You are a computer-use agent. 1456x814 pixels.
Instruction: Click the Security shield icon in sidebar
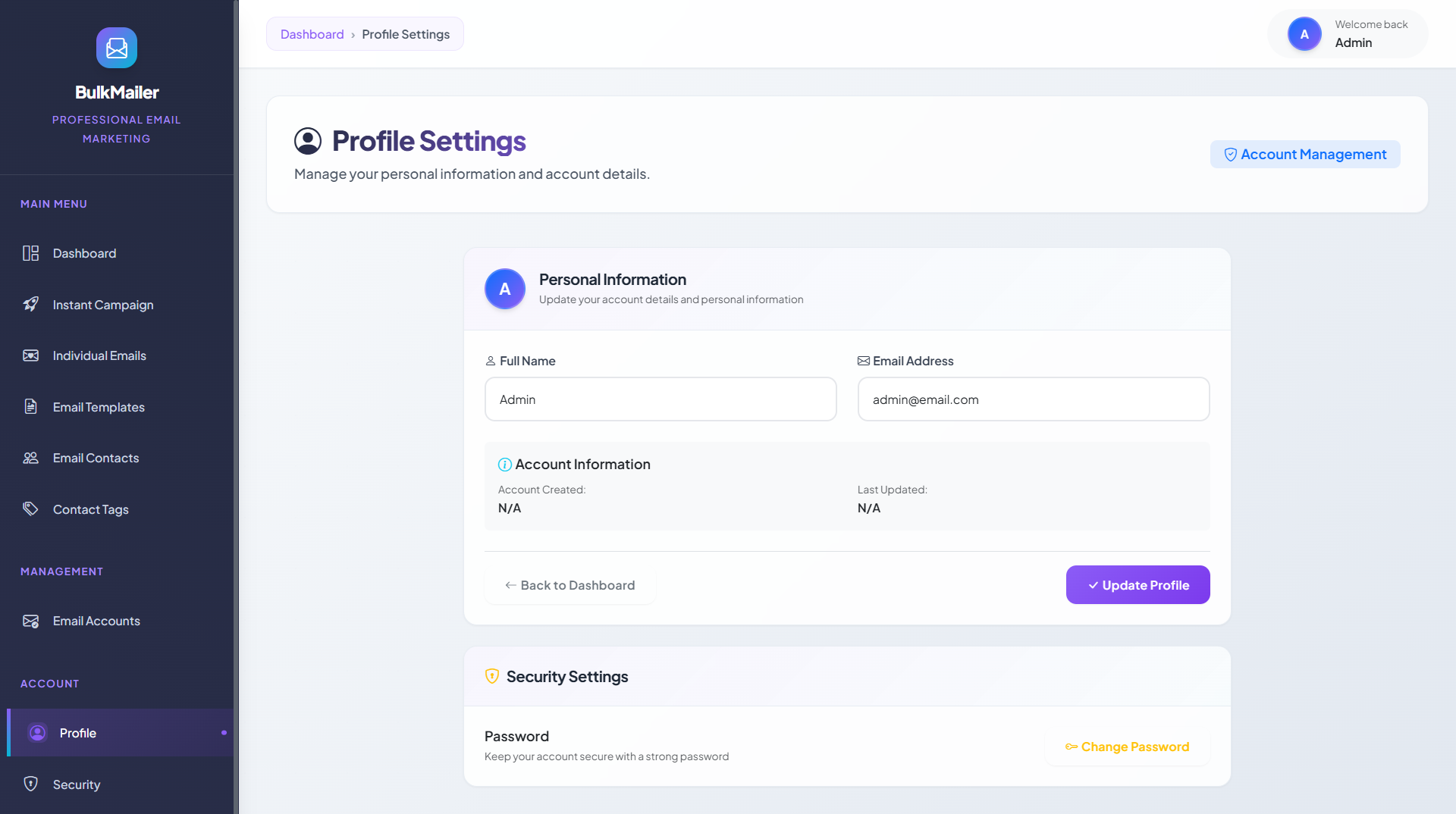[x=30, y=784]
